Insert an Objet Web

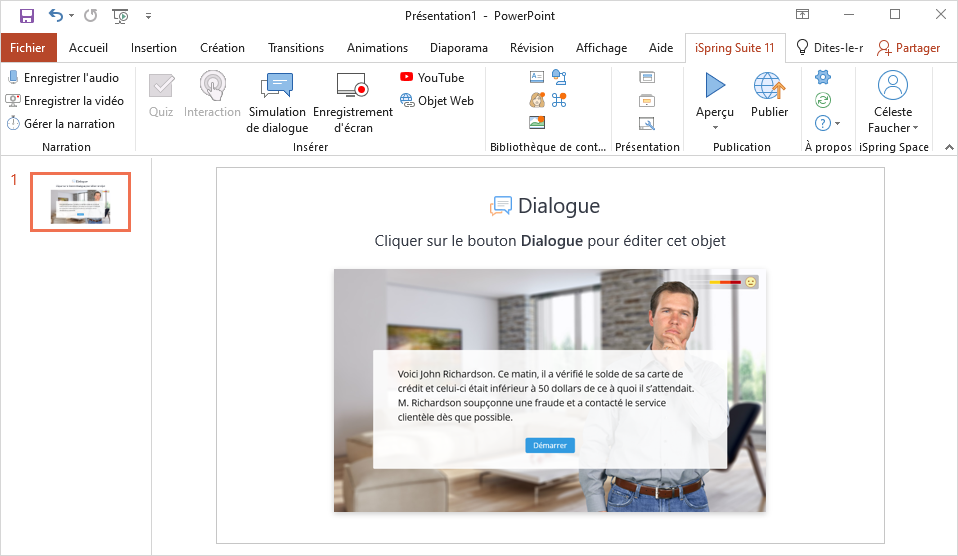click(437, 100)
